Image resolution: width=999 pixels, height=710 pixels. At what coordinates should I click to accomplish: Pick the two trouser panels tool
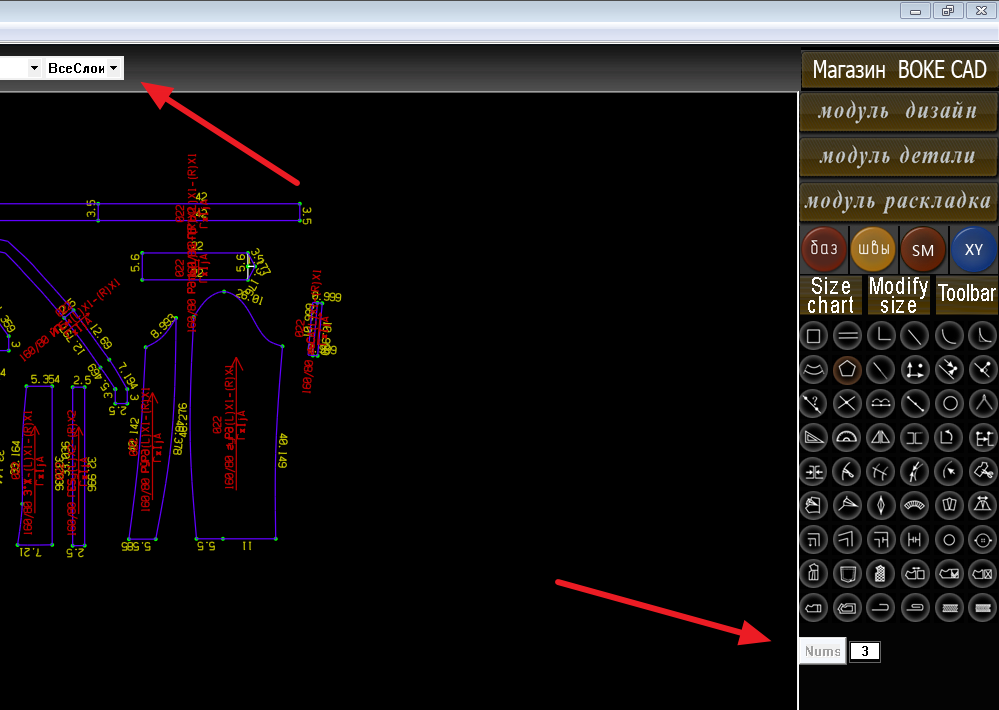949,506
